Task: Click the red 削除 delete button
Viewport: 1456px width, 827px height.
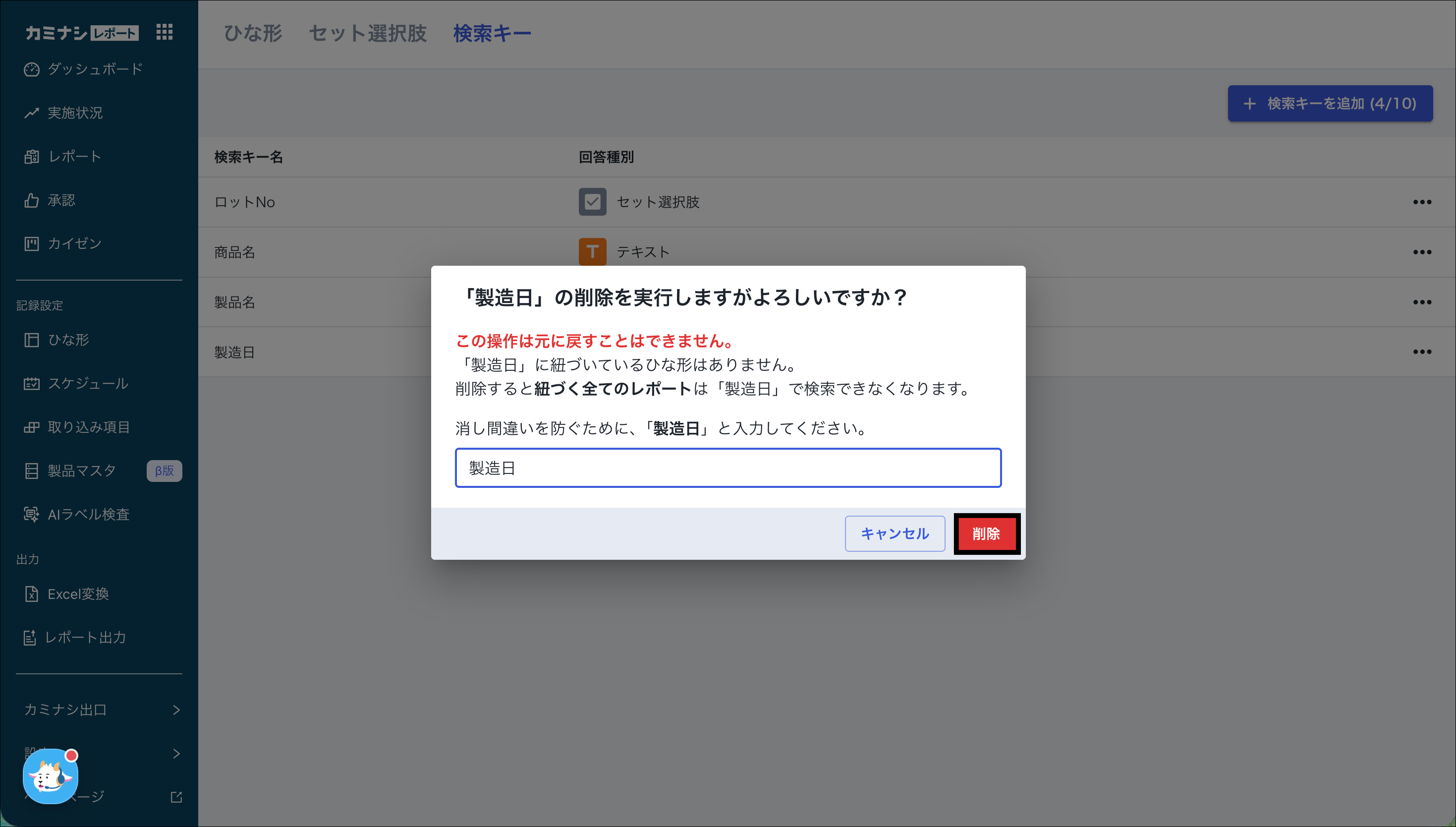Action: click(x=986, y=533)
